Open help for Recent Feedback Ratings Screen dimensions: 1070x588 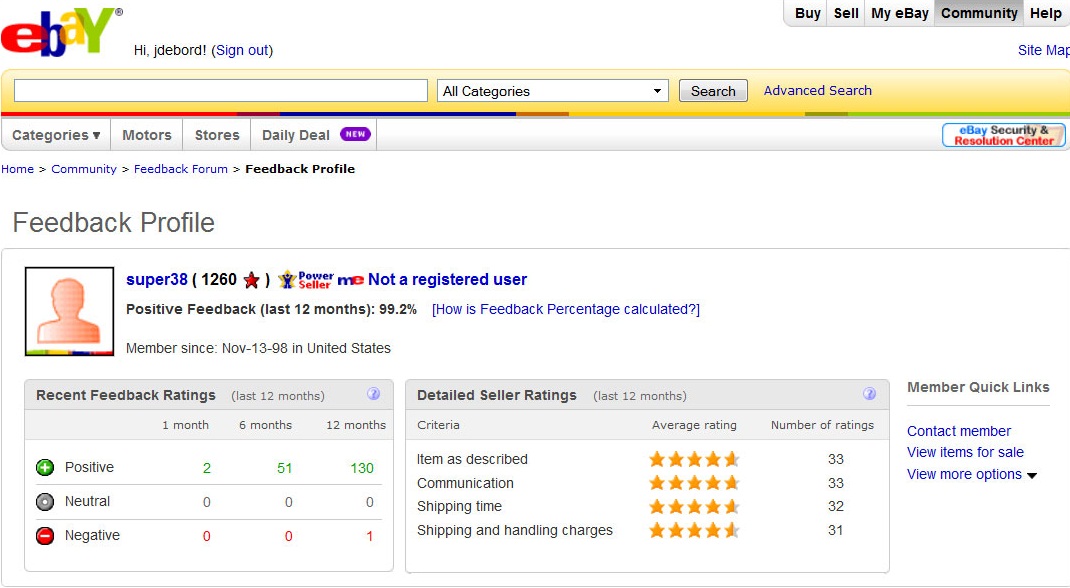pyautogui.click(x=373, y=394)
